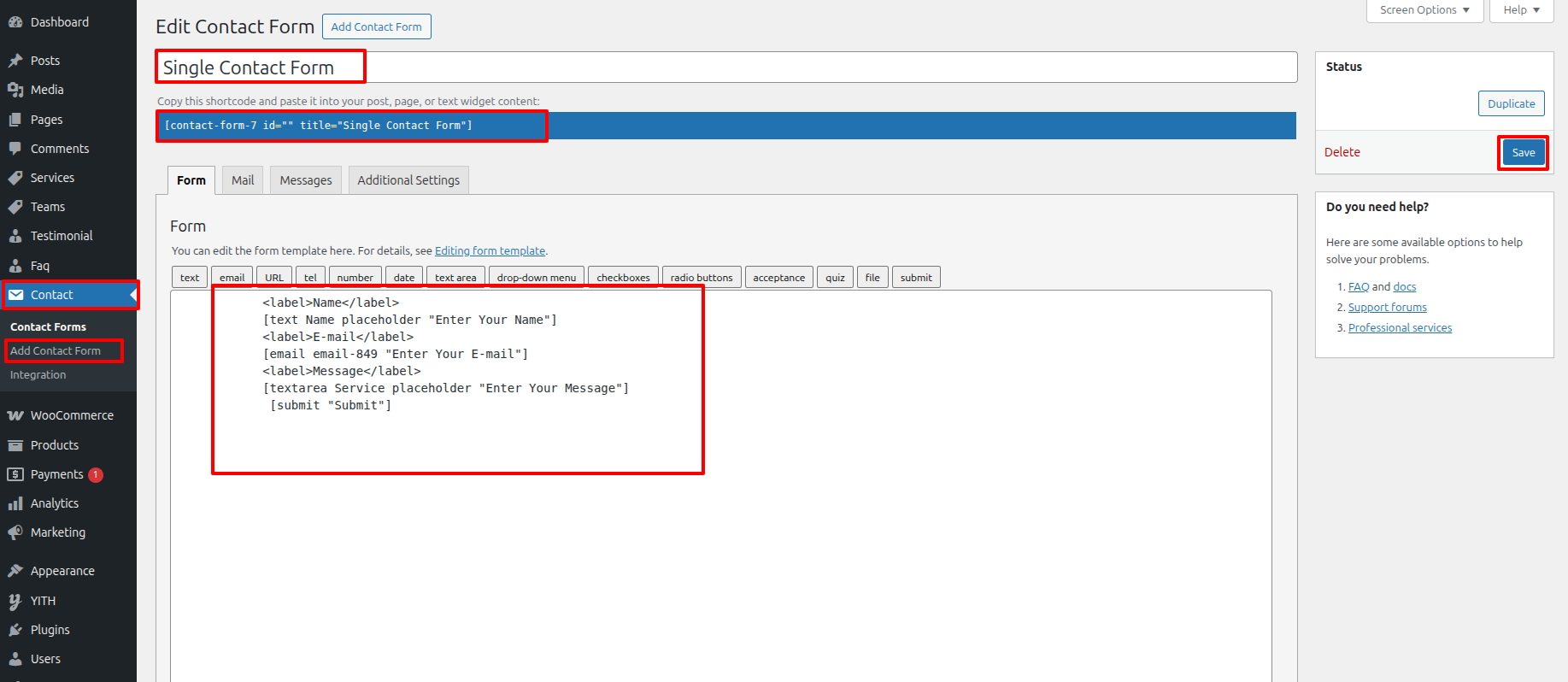Click the Marketing megaphone icon
1568x682 pixels.
15,532
